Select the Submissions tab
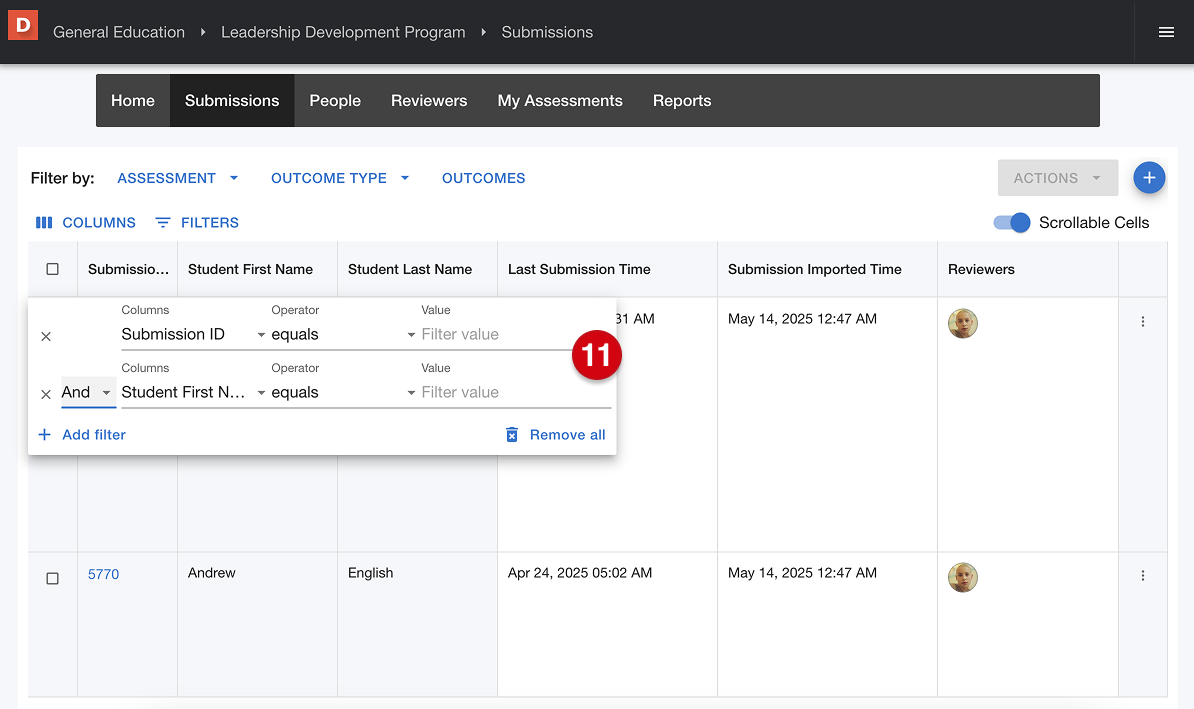The height and width of the screenshot is (709, 1194). (231, 101)
